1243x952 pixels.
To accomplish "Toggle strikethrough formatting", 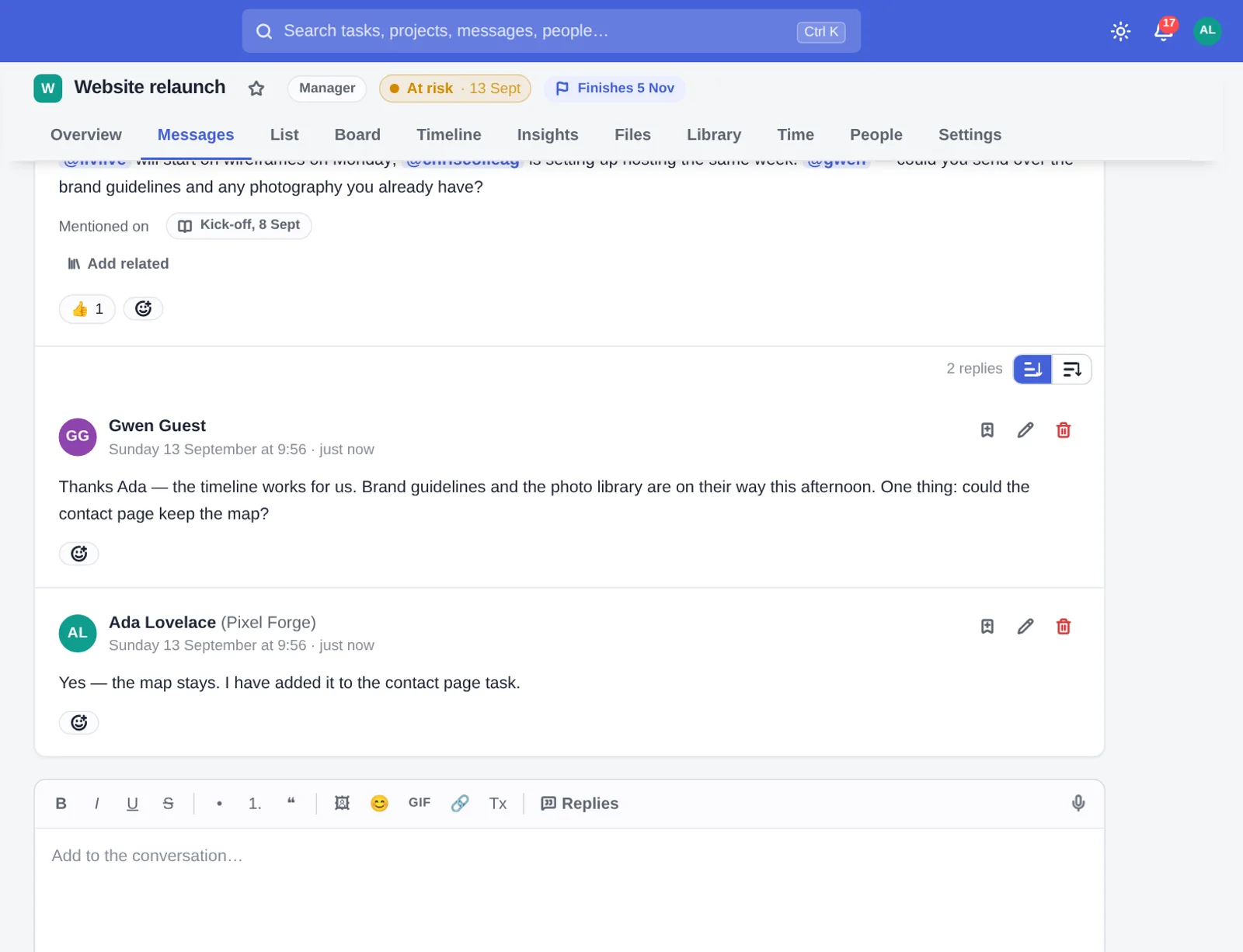I will (169, 804).
